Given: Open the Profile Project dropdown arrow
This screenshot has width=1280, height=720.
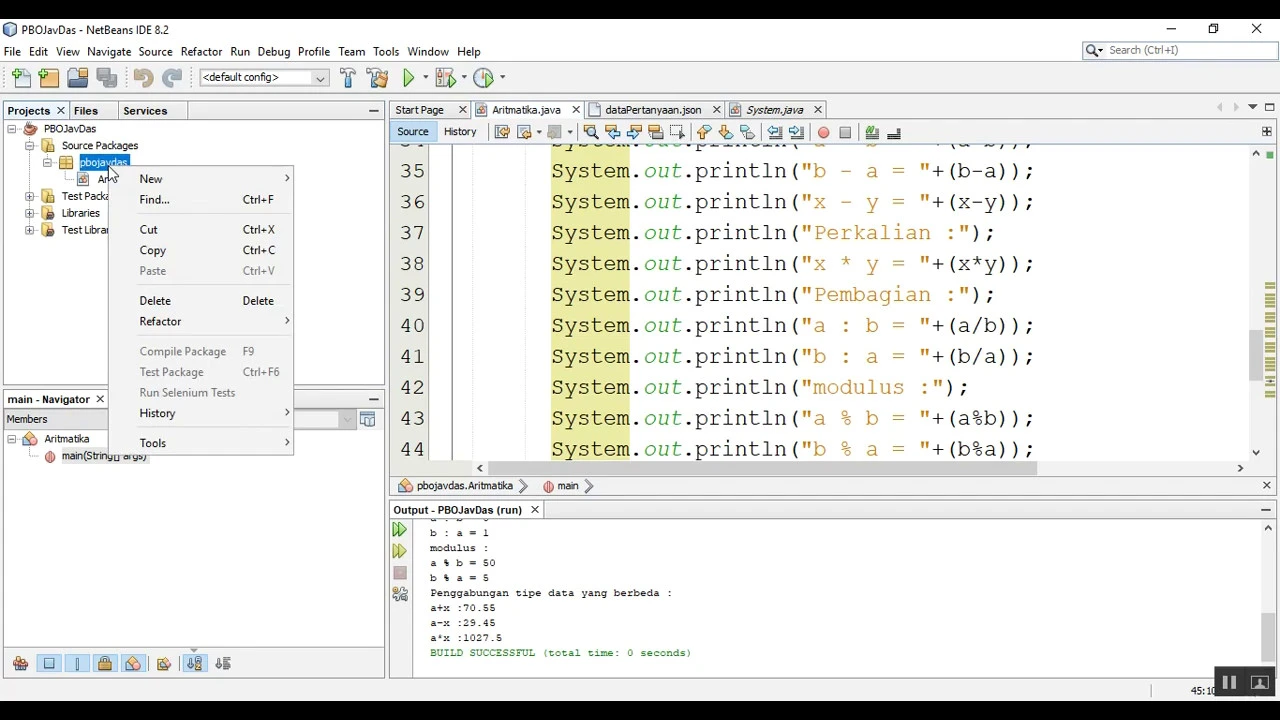Looking at the screenshot, I should [502, 77].
